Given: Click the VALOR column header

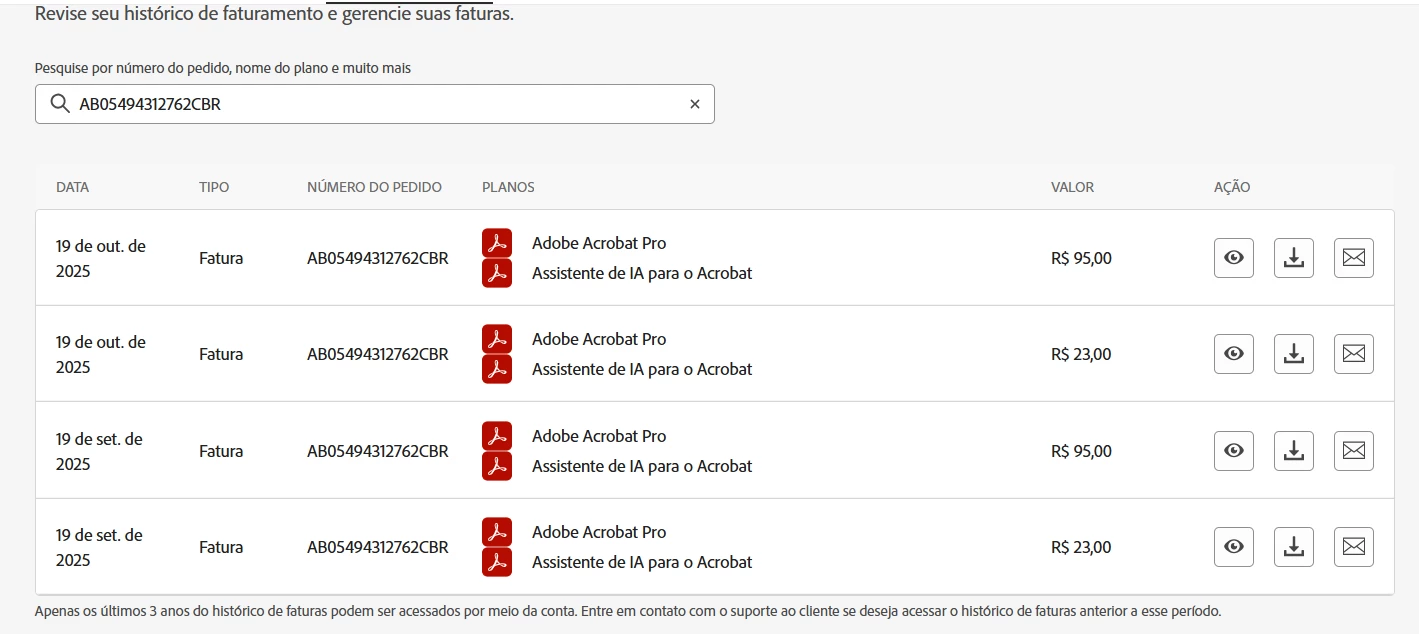Looking at the screenshot, I should click(x=1072, y=187).
